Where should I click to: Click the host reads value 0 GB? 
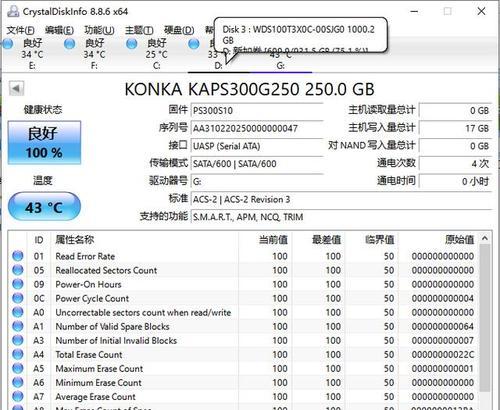click(x=456, y=110)
